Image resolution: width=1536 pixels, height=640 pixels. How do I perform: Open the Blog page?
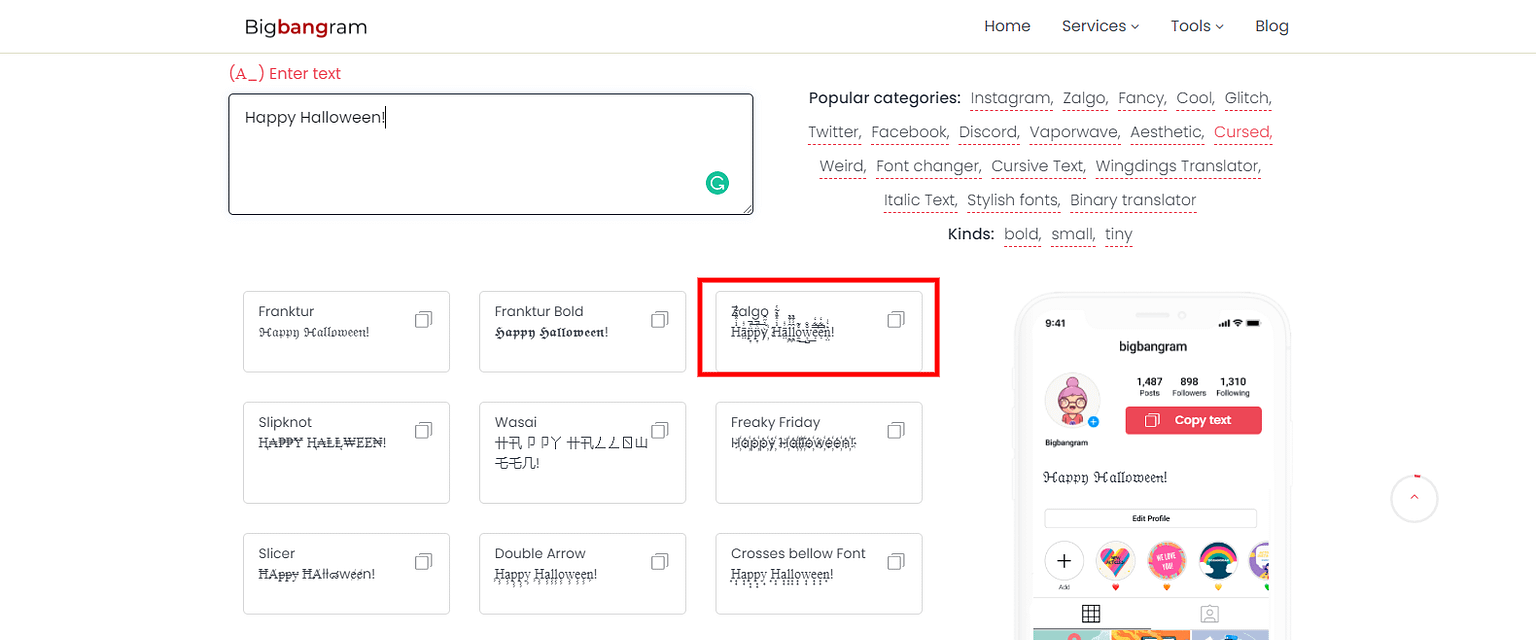[x=1271, y=27]
